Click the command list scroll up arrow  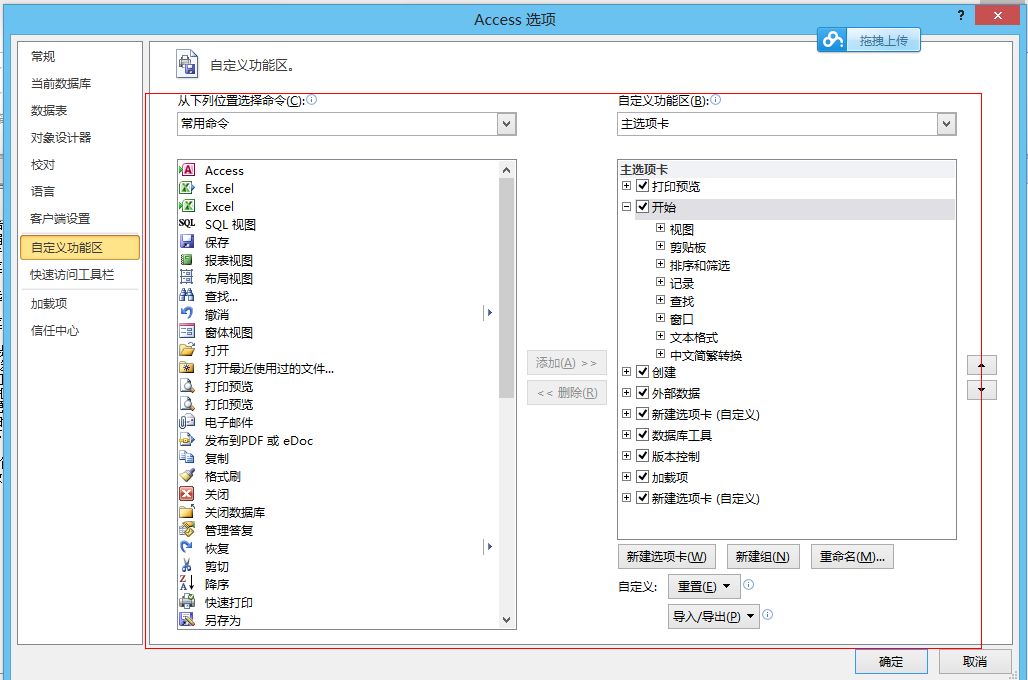[506, 170]
